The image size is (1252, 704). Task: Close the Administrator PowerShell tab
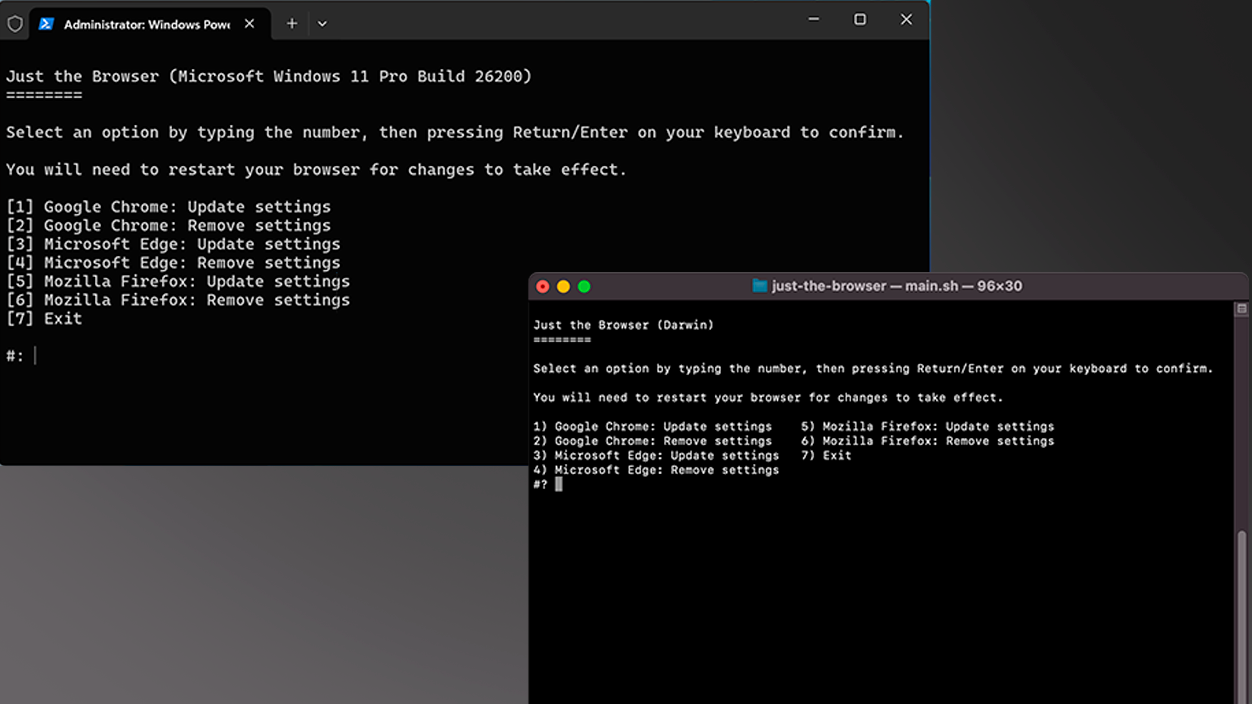[x=249, y=24]
